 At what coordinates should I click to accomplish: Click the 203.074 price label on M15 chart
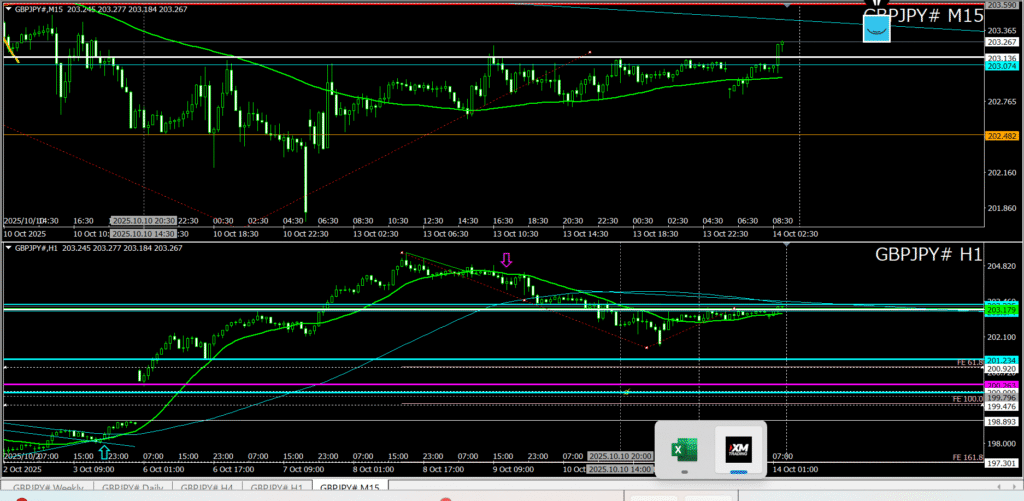click(1002, 66)
